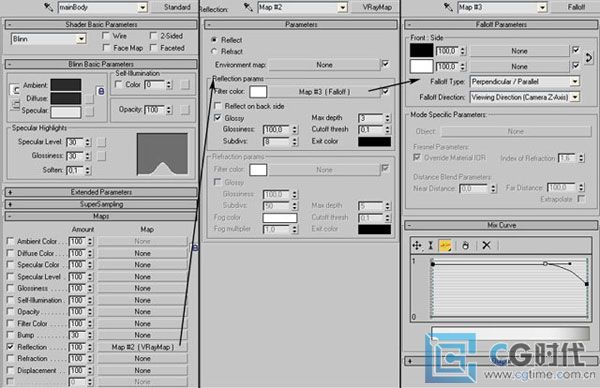
Task: Collapse VRayMap Parameters rollout
Action: pyautogui.click(x=301, y=24)
